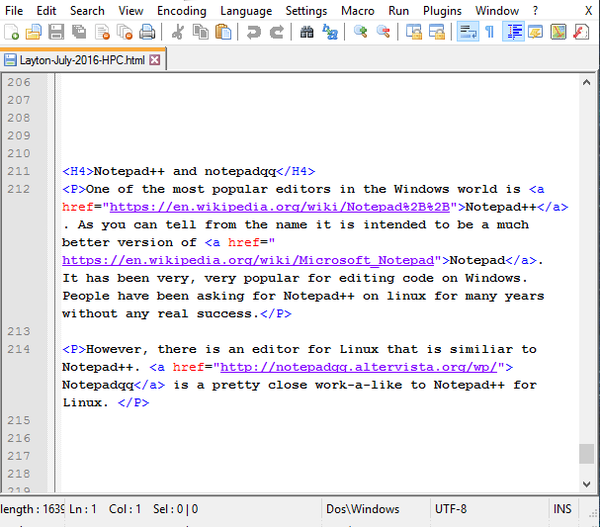Screen dimensions: 600x527
Task: Open the View menu
Action: pyautogui.click(x=130, y=11)
